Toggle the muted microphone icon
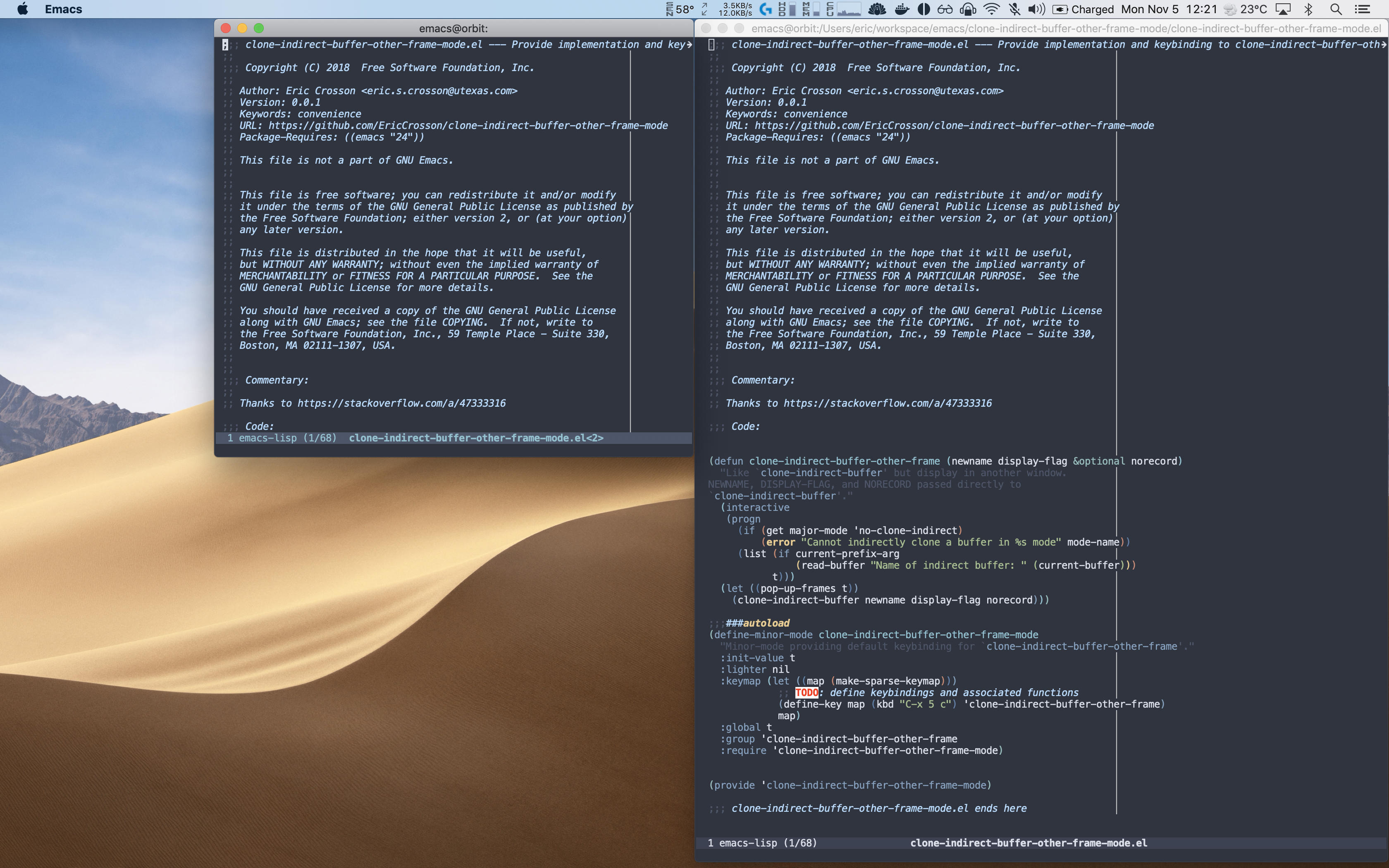1389x868 pixels. point(1014,9)
